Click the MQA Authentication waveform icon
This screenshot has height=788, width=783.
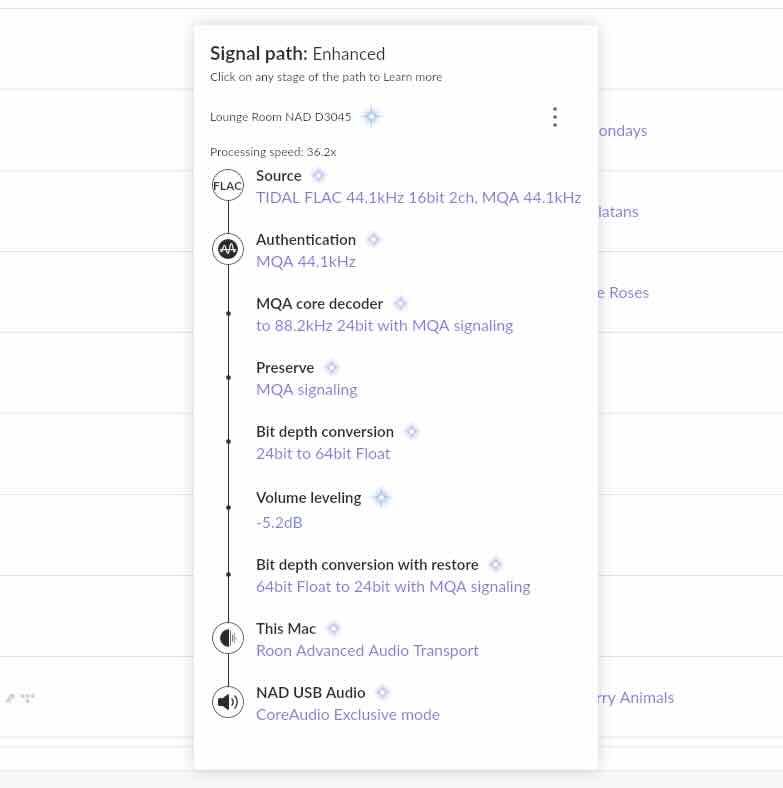click(228, 249)
